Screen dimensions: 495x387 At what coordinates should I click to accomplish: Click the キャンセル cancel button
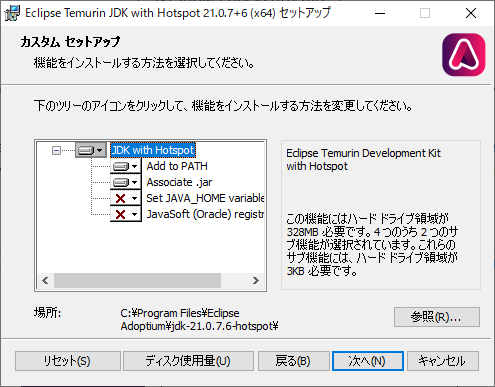tap(443, 361)
